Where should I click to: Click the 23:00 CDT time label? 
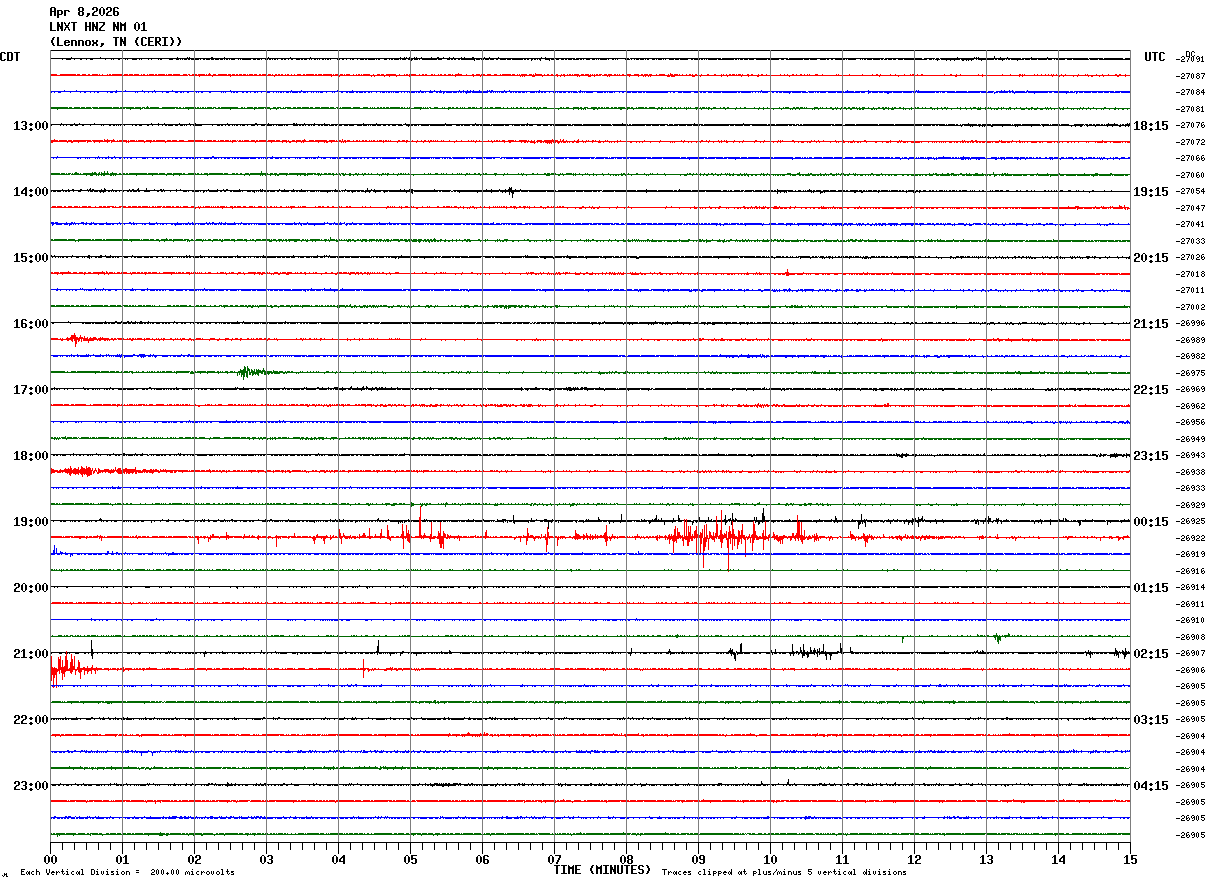[31, 785]
